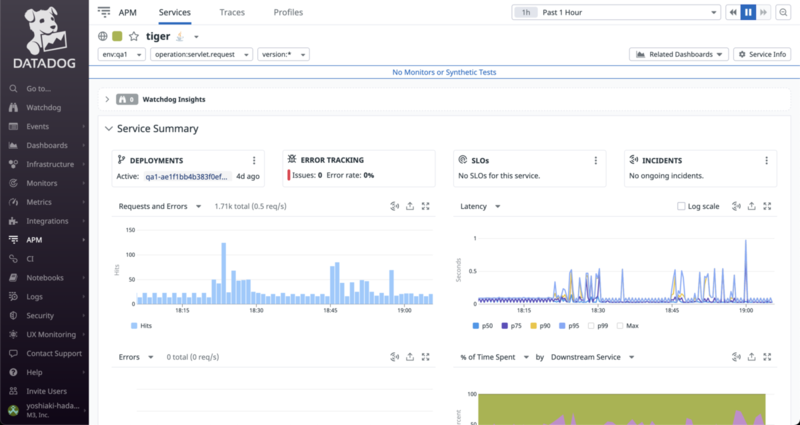Click the APM sidebar icon

(x=13, y=240)
